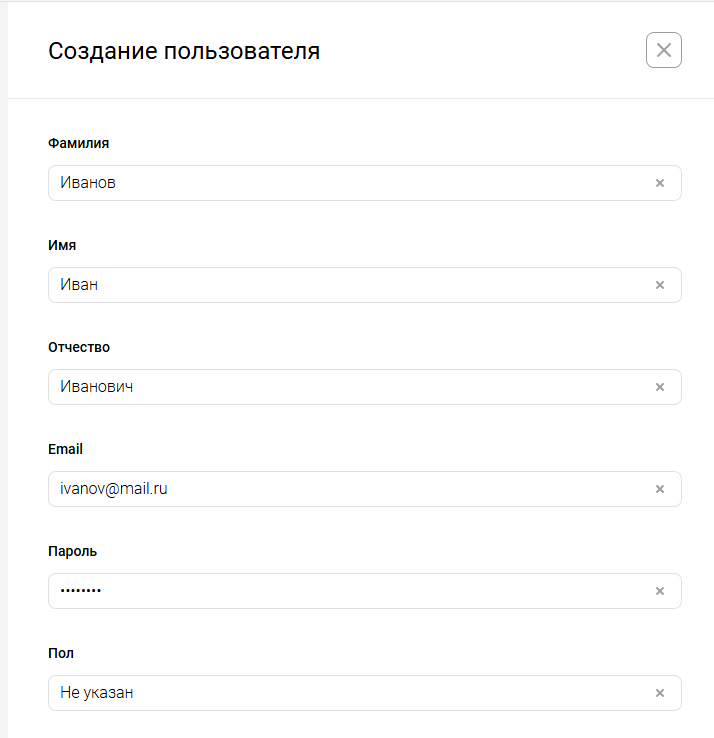Click the Пароль field label
The width and height of the screenshot is (714, 738).
[73, 551]
